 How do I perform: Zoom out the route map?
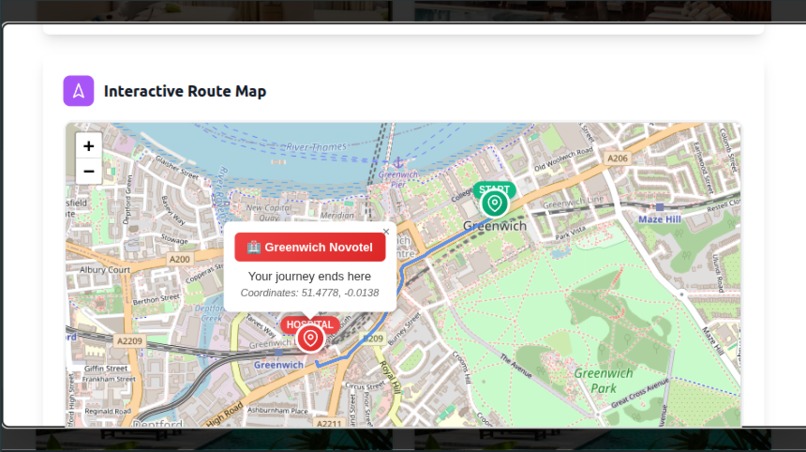coord(88,171)
